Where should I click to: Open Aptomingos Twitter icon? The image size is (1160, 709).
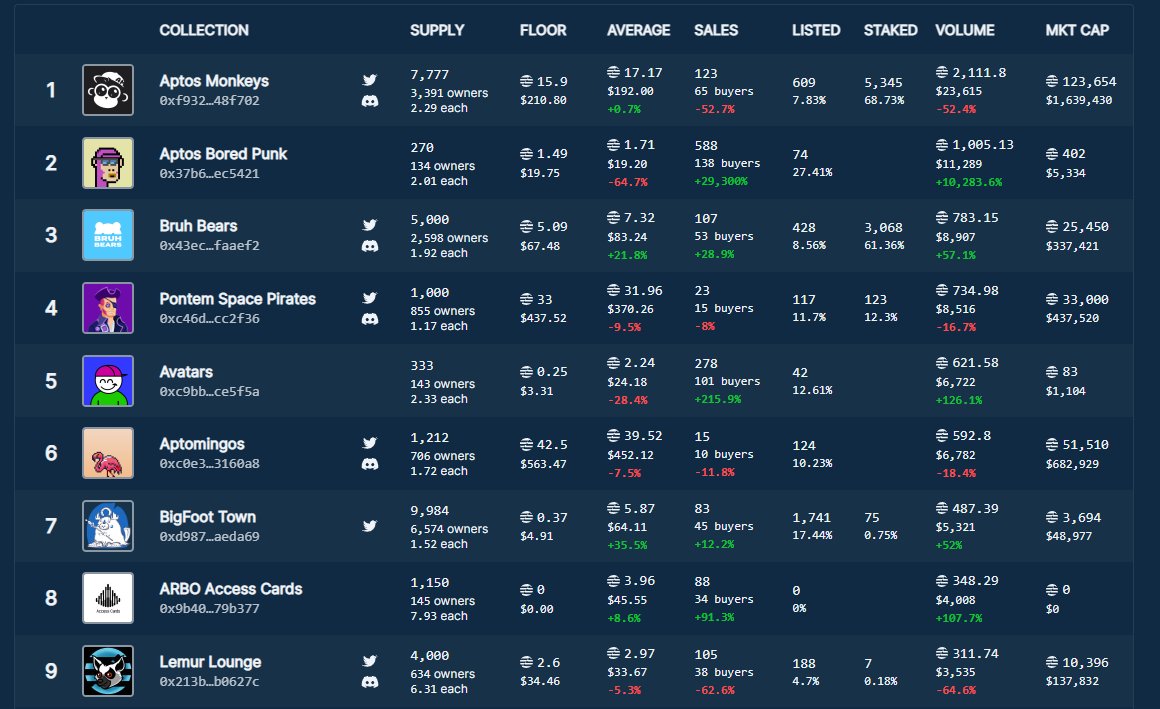click(x=370, y=443)
